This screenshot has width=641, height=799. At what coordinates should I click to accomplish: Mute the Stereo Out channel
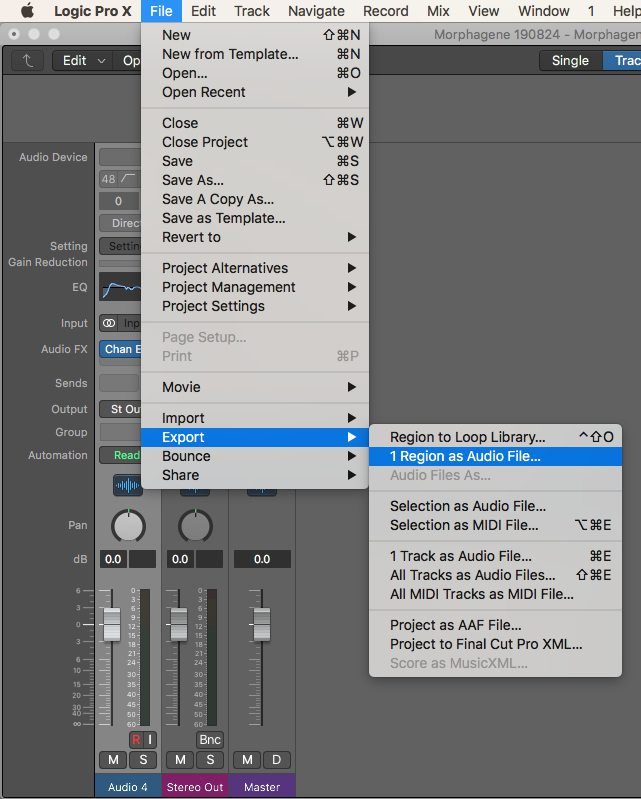pos(180,760)
